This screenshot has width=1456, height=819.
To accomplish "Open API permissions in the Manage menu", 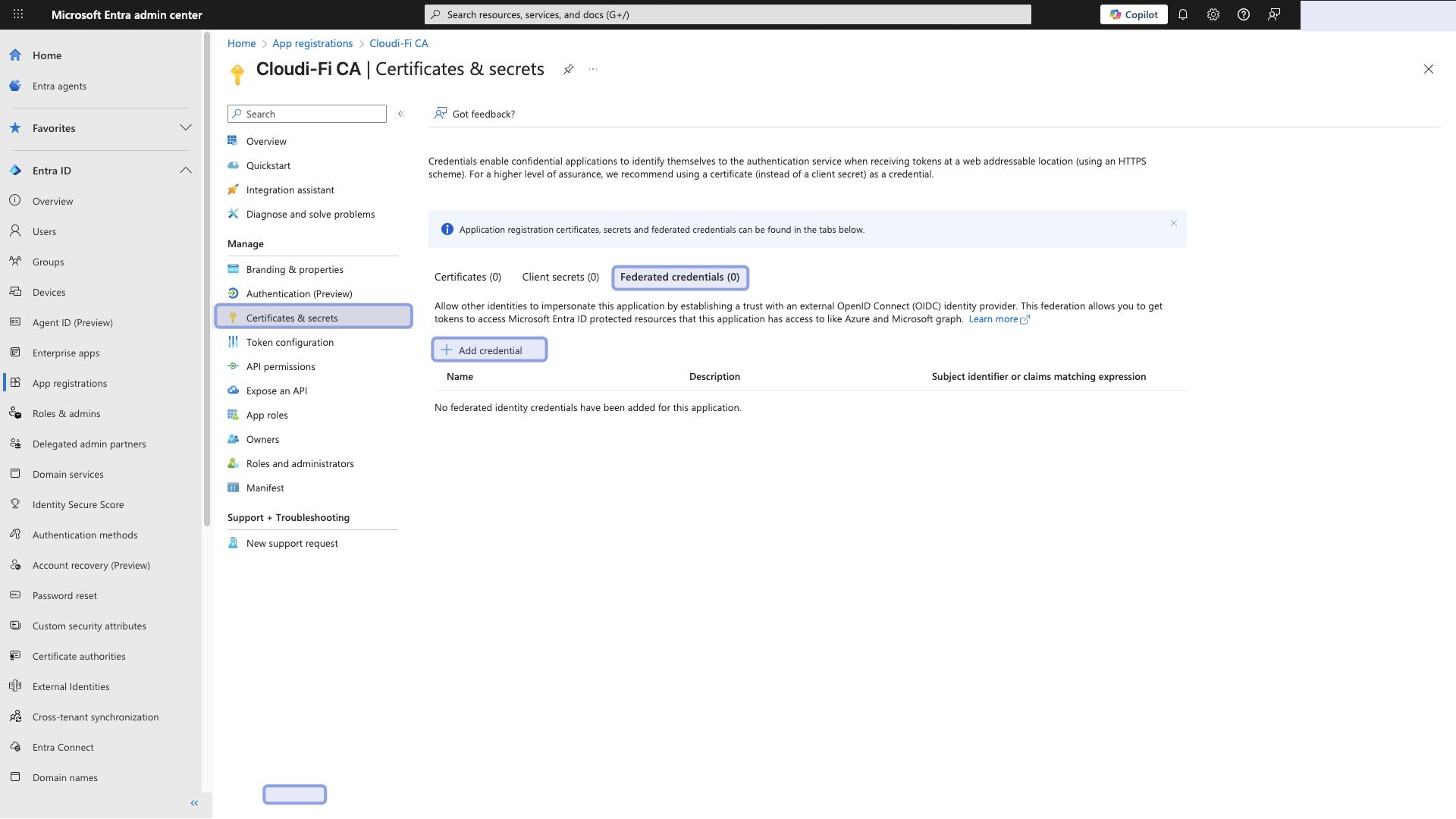I will coord(281,366).
